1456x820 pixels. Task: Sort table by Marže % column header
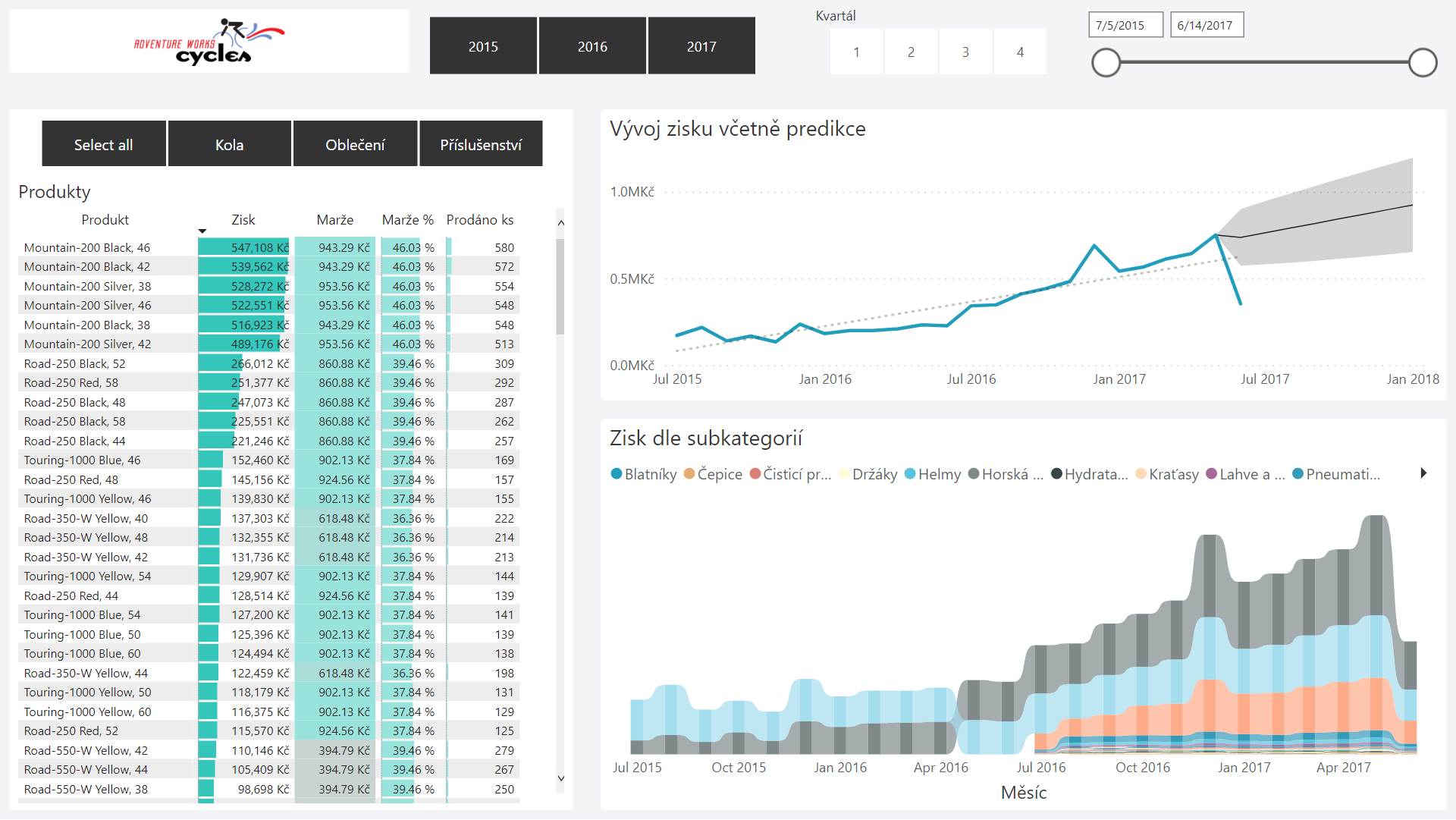pos(407,219)
